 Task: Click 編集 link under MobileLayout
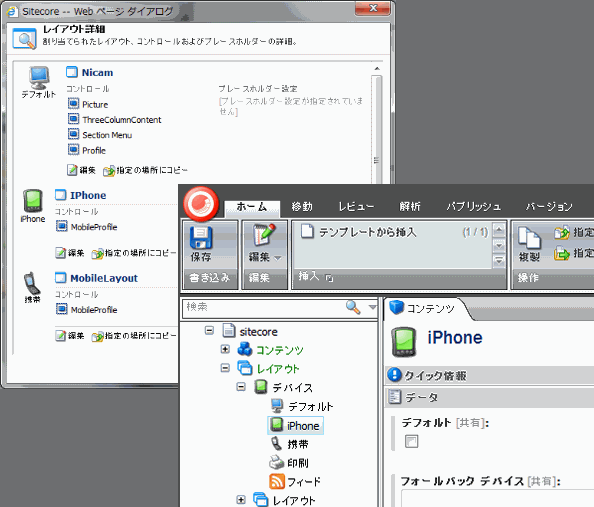pyautogui.click(x=70, y=336)
